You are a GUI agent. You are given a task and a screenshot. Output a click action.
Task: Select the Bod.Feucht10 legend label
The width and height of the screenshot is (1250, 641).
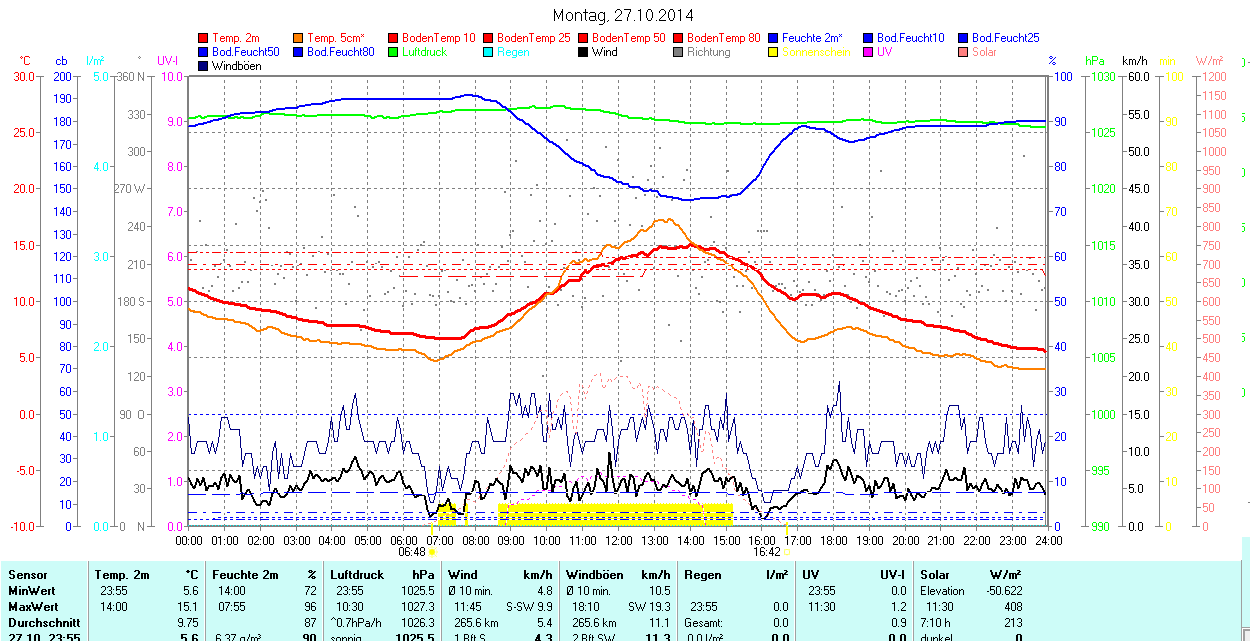(x=911, y=38)
